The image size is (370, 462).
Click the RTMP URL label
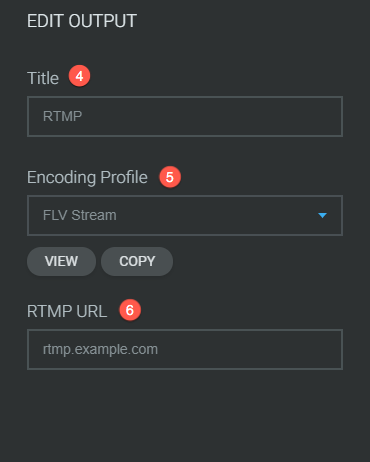tap(67, 311)
